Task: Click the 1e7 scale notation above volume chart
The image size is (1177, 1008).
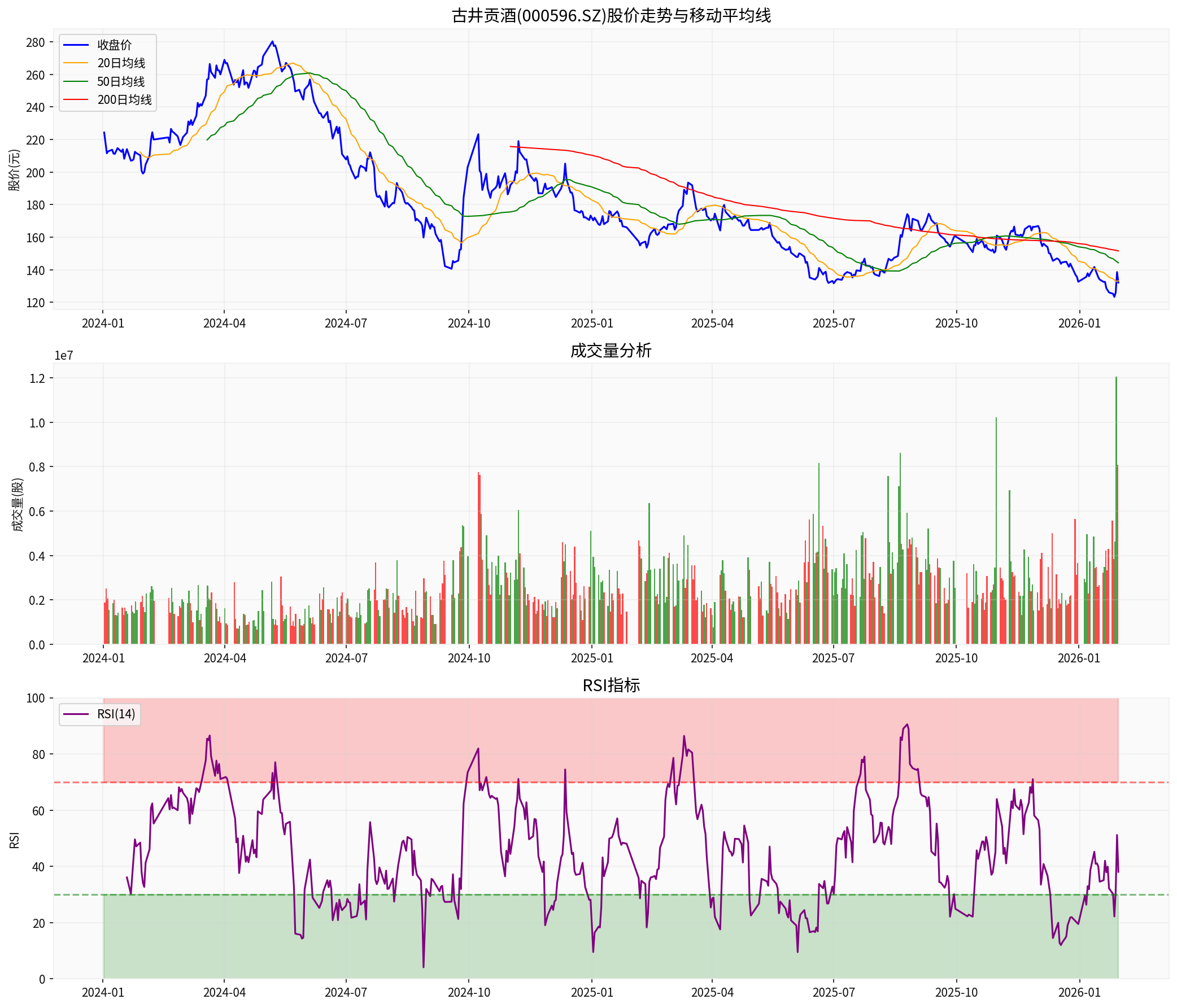Action: (x=64, y=356)
